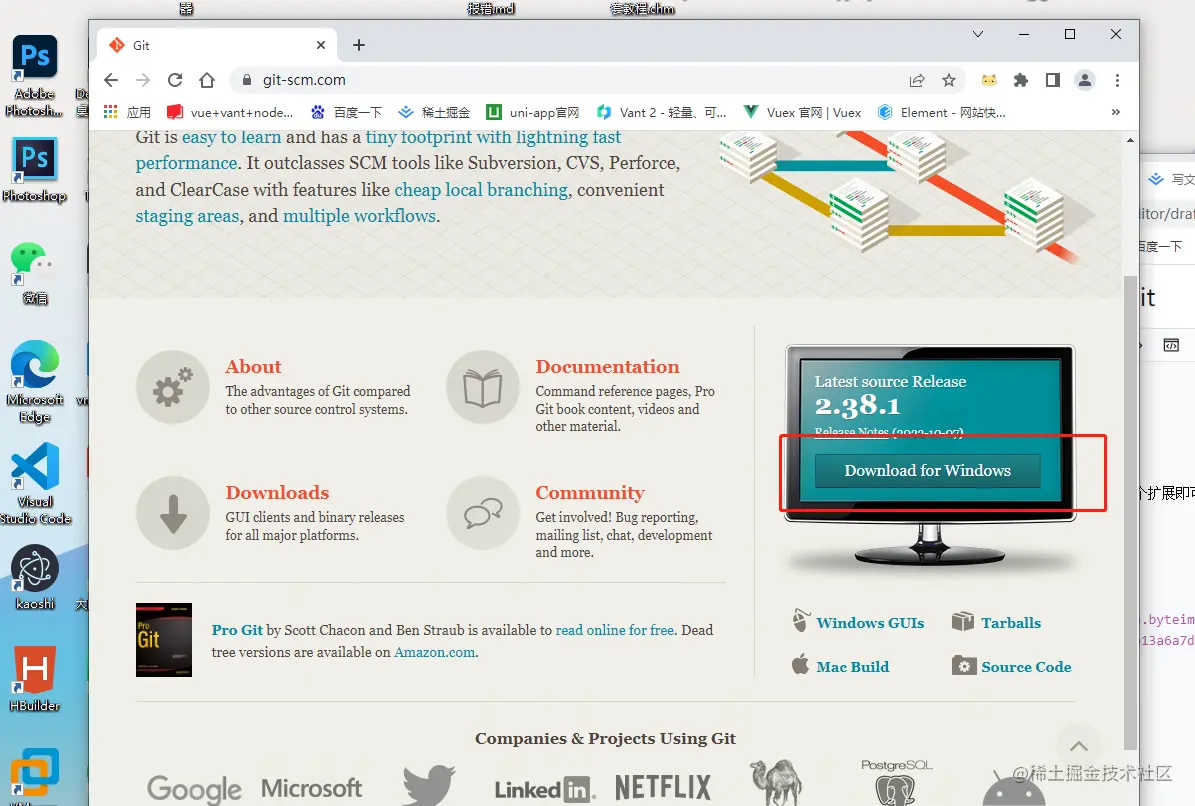Close the Git browser tab
Screen dimensions: 1195x806
point(321,45)
